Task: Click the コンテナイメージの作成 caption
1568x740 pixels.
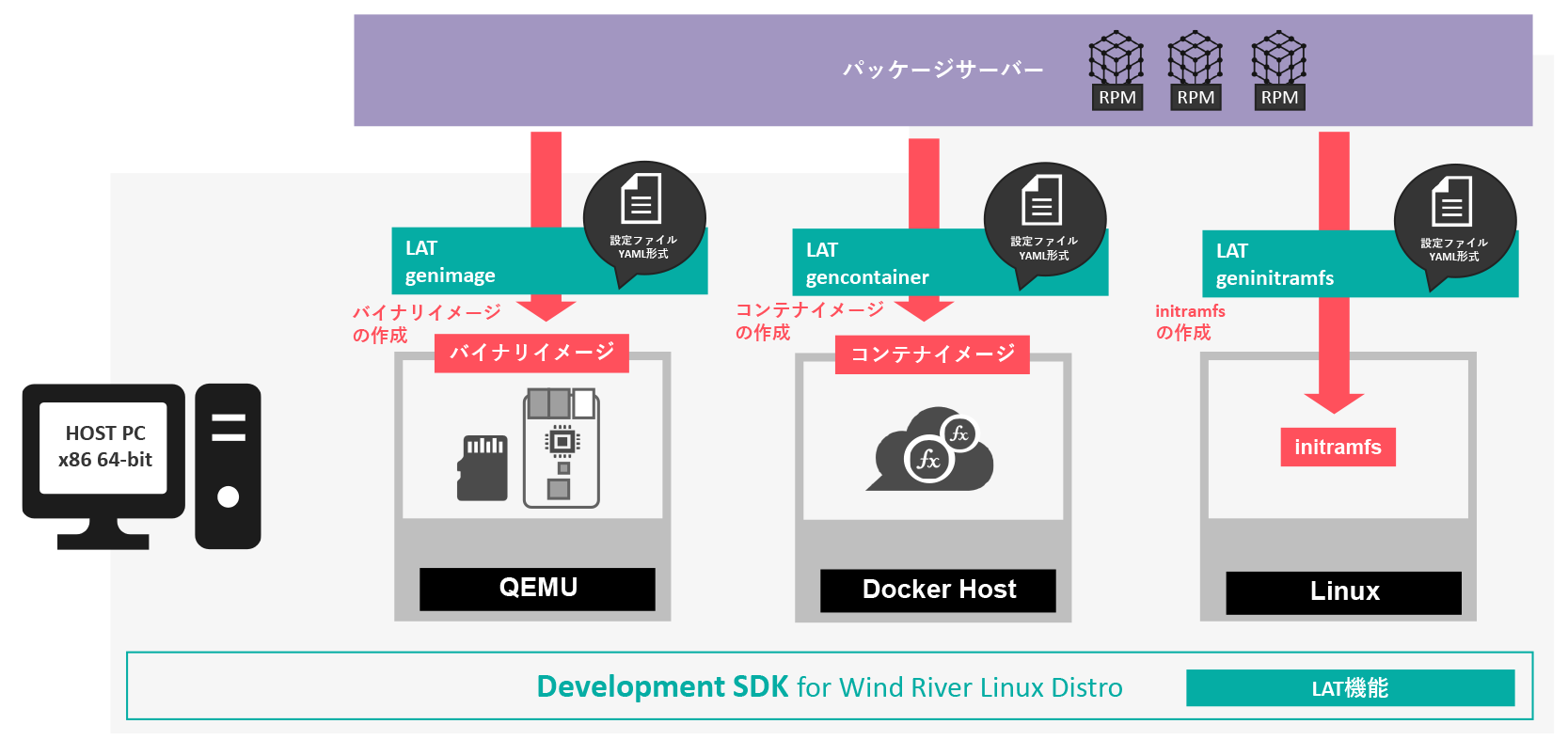Action: pyautogui.click(x=809, y=321)
